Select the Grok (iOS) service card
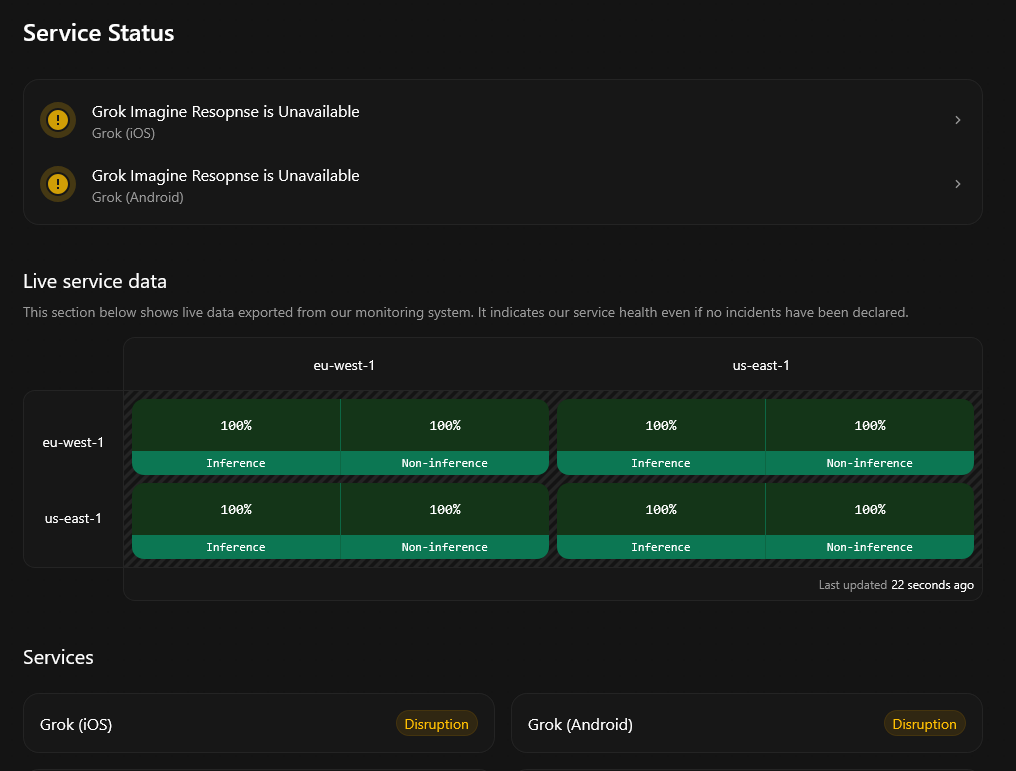Image resolution: width=1016 pixels, height=771 pixels. [259, 723]
